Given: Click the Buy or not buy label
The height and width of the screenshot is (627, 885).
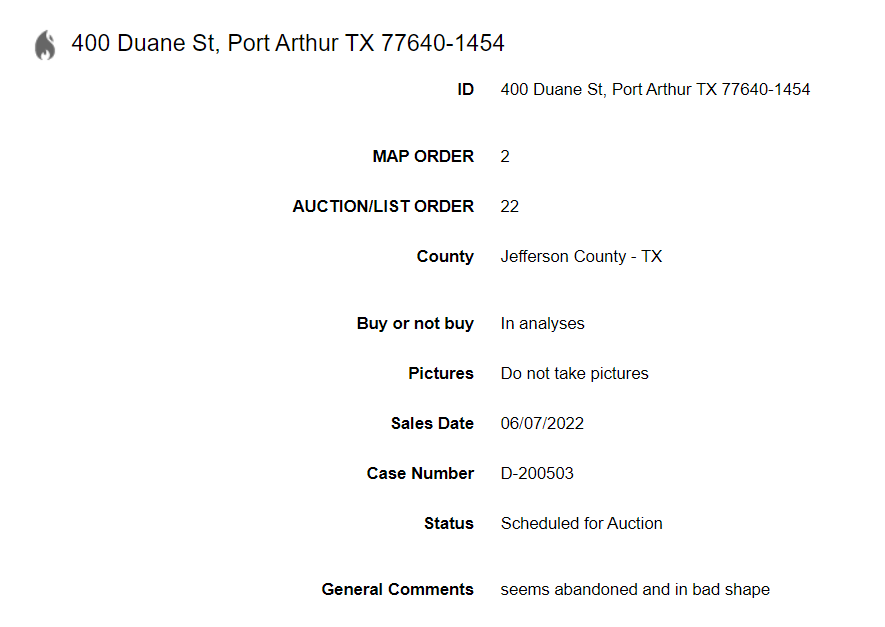Looking at the screenshot, I should [x=415, y=323].
